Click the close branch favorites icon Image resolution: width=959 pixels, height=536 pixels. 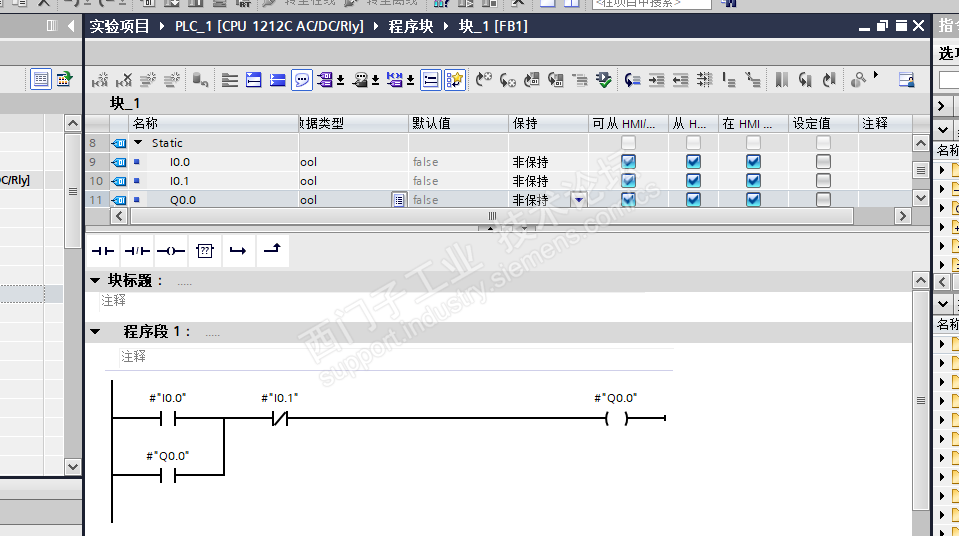click(272, 250)
